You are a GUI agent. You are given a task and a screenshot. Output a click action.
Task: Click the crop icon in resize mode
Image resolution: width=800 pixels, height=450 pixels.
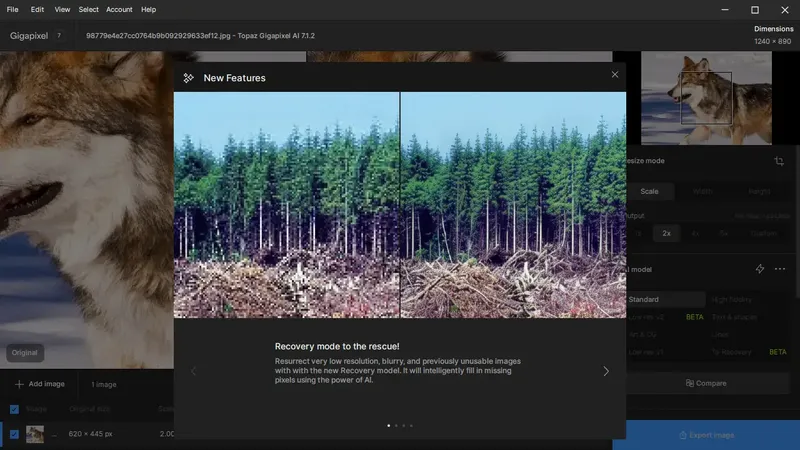[779, 161]
